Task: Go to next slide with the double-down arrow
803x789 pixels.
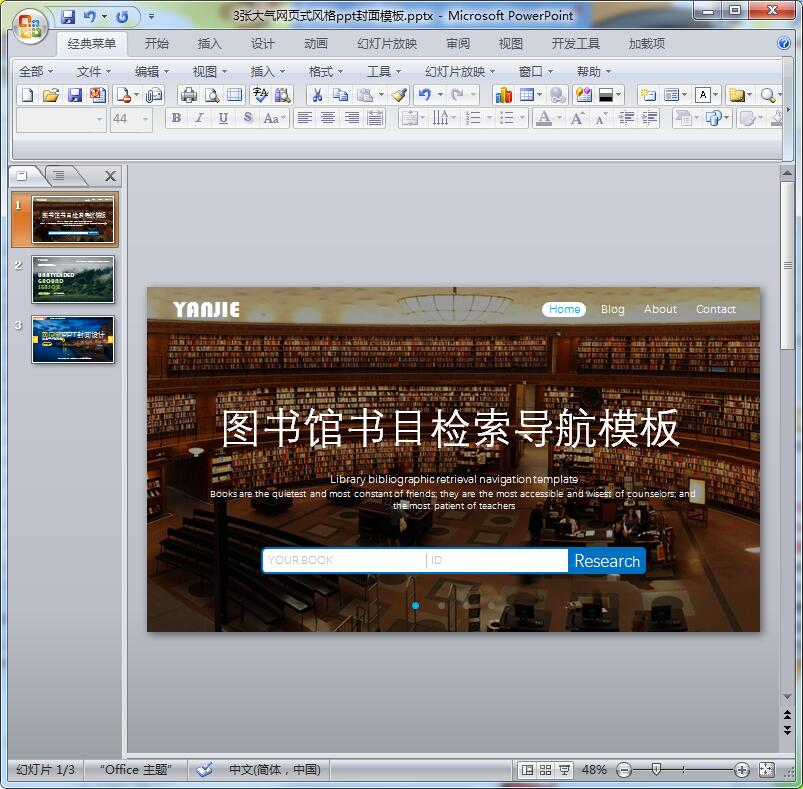Action: click(x=788, y=730)
